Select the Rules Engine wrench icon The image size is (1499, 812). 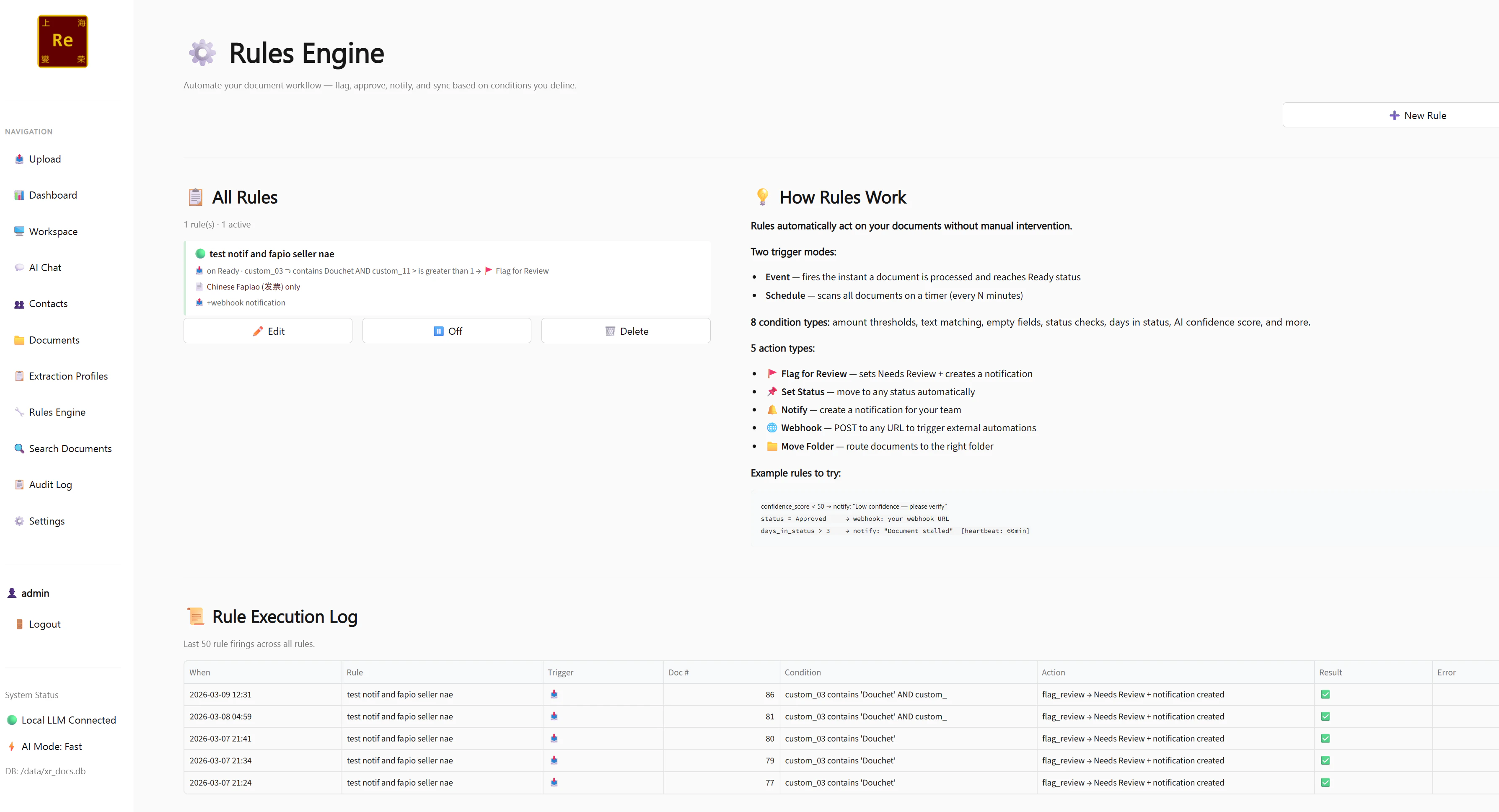(19, 412)
